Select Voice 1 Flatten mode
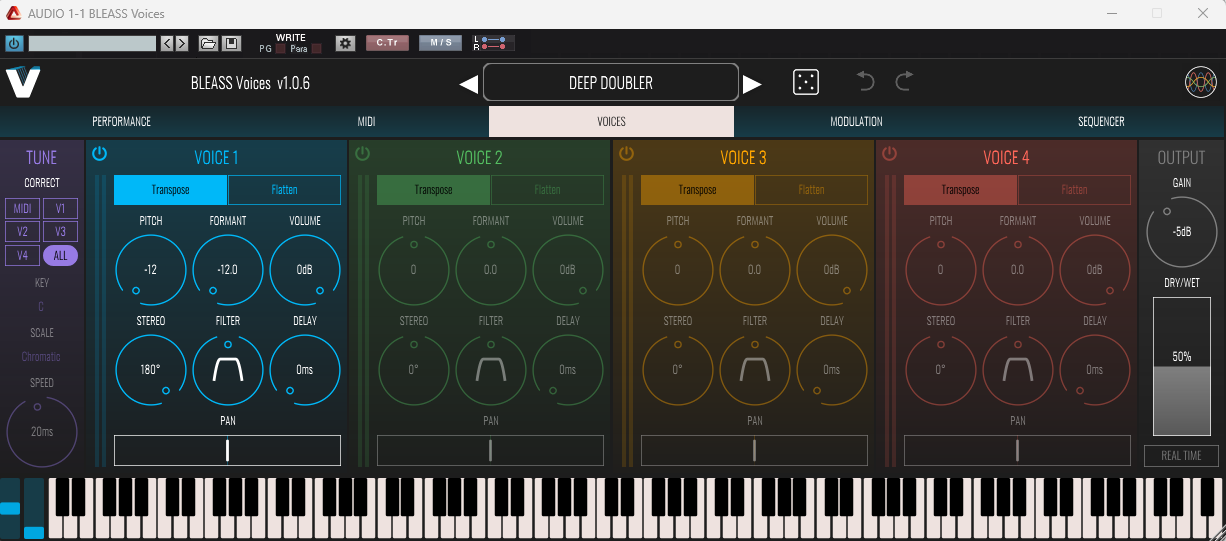Viewport: 1226px width, 541px height. coord(284,190)
